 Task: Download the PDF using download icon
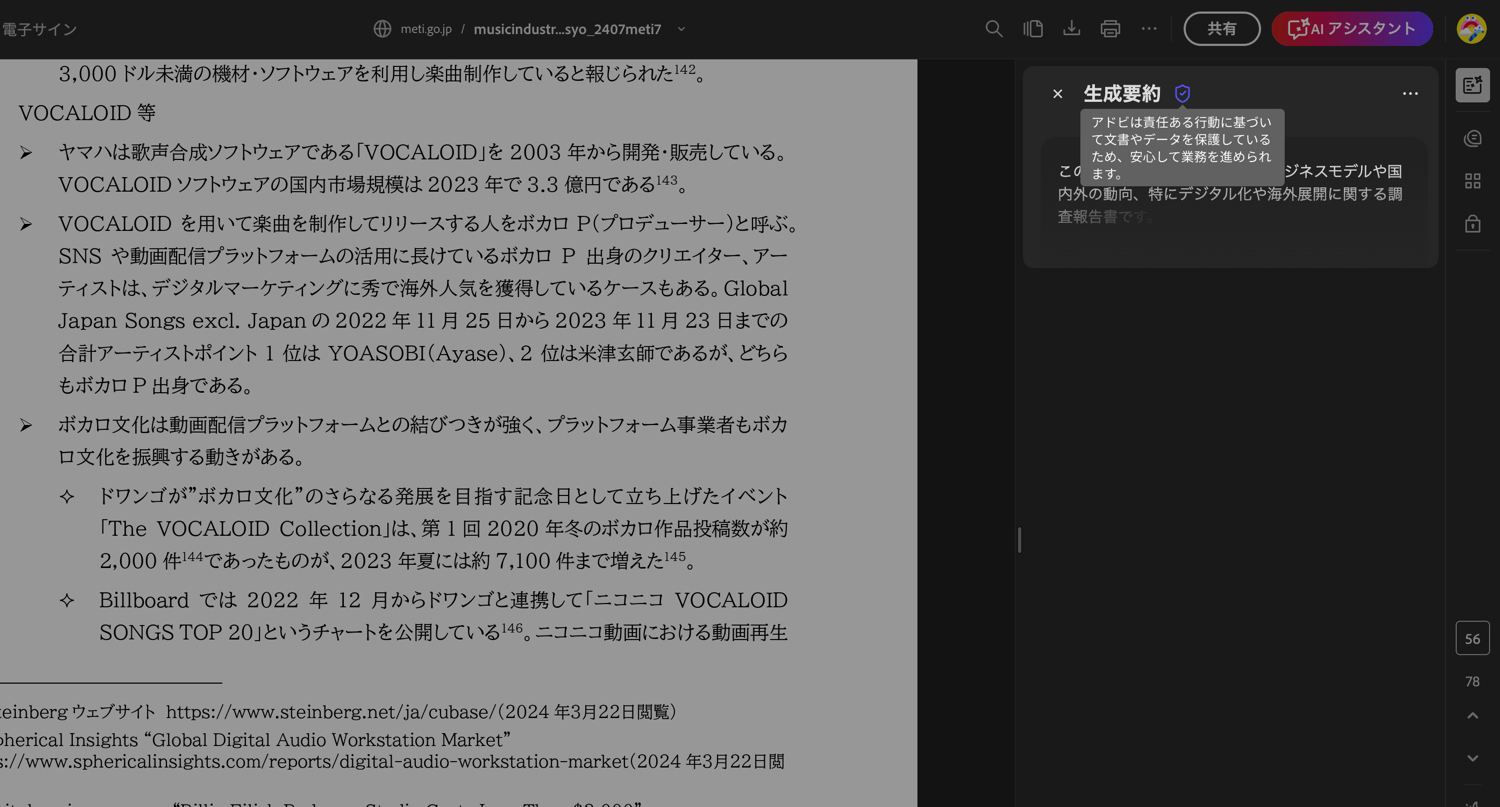coord(1071,29)
